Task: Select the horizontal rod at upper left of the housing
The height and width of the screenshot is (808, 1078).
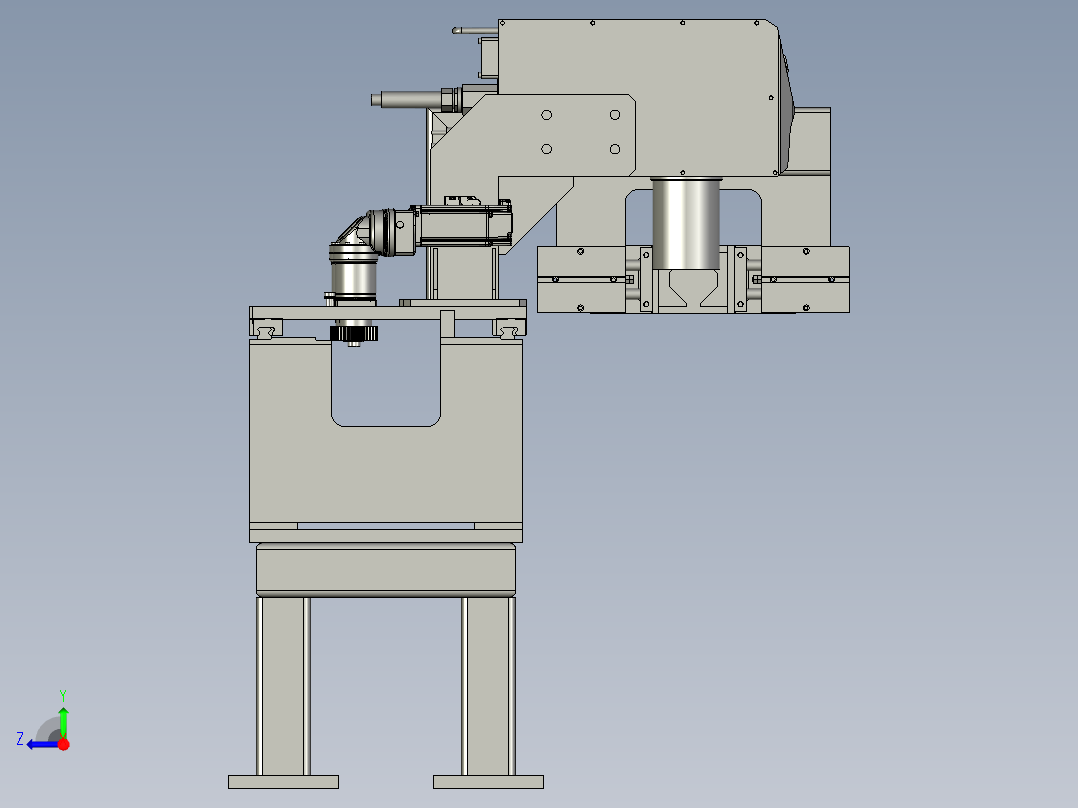Action: pos(410,100)
